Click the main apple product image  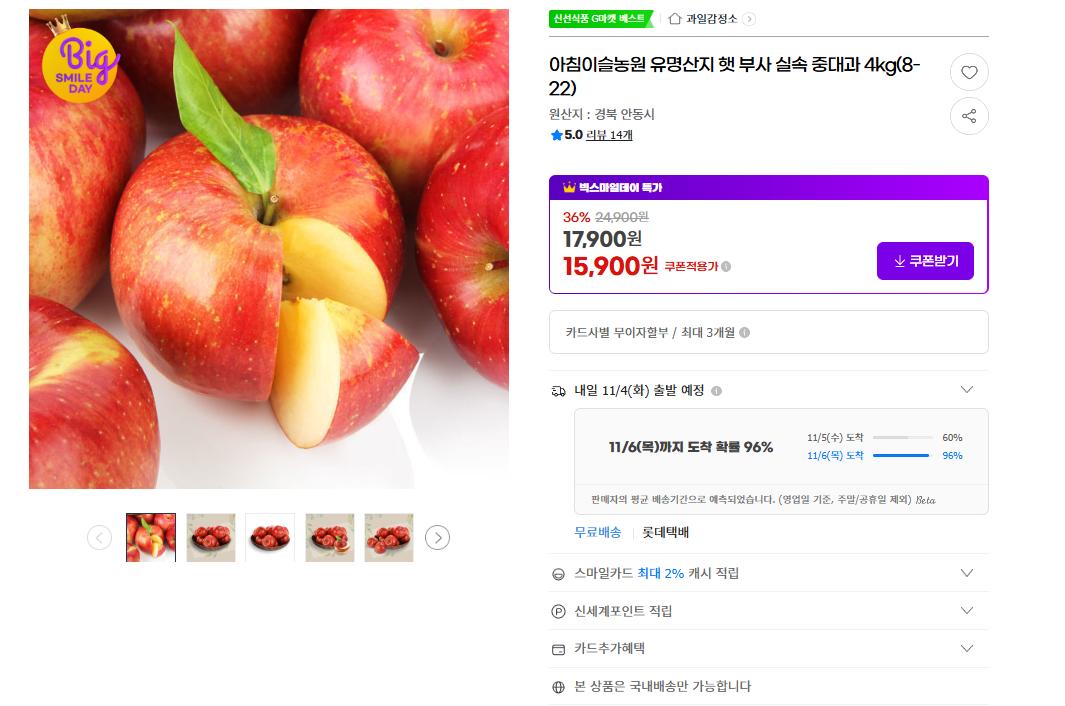click(268, 249)
